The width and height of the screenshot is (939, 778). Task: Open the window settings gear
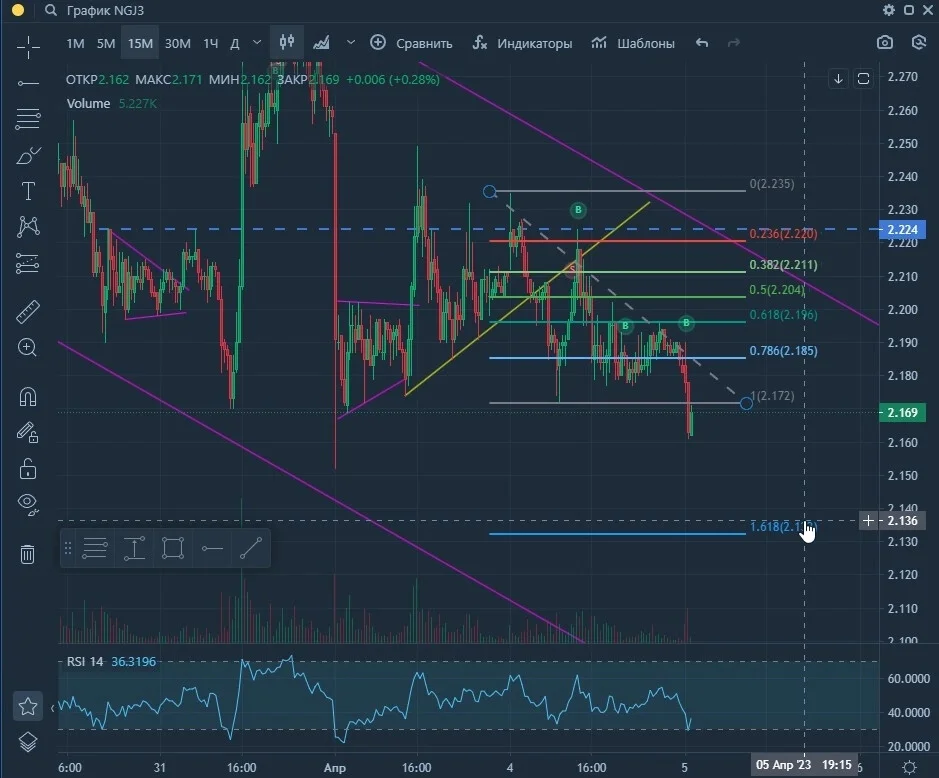pyautogui.click(x=889, y=10)
